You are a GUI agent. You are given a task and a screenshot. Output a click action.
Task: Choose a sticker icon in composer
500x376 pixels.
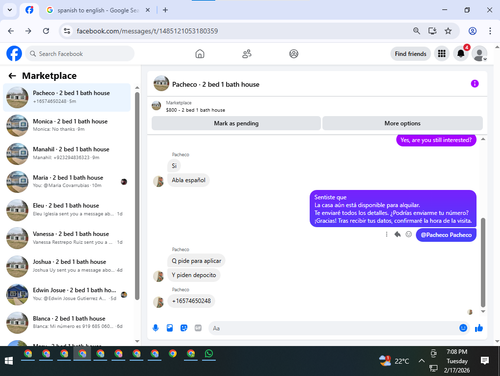click(184, 328)
